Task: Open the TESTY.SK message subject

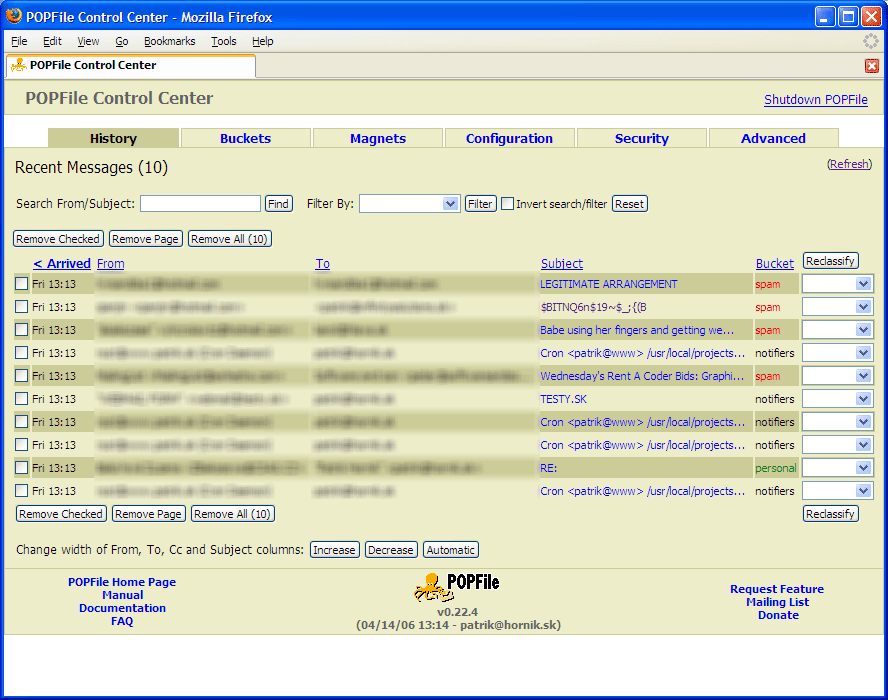Action: pos(563,399)
